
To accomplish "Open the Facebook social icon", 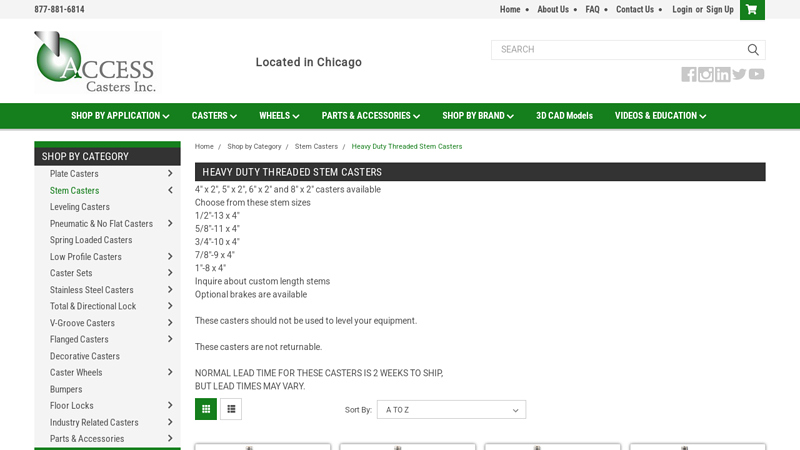I will pyautogui.click(x=689, y=74).
